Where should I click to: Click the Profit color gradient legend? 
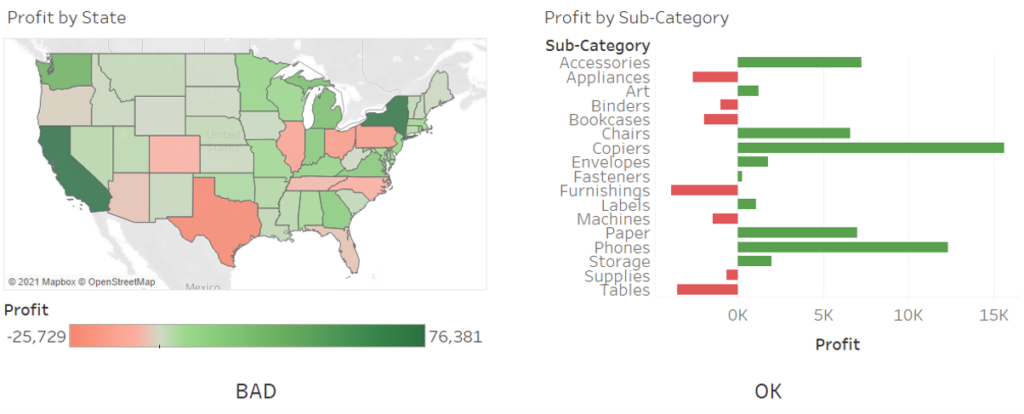tap(247, 336)
